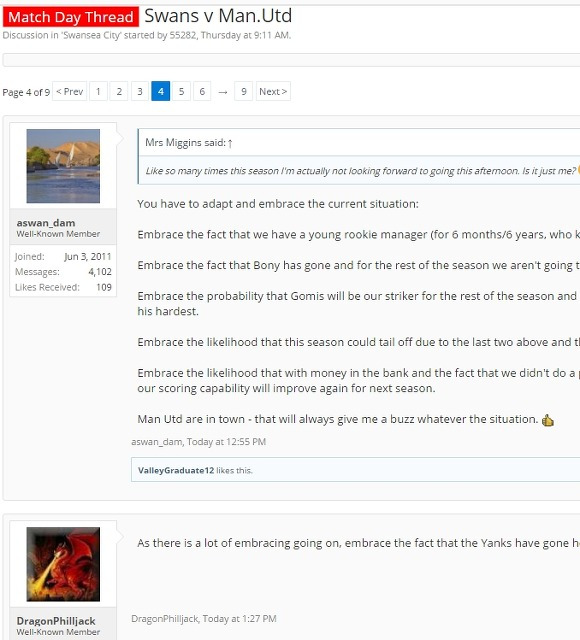Open DragonPhilljack's dragon avatar

click(x=63, y=564)
